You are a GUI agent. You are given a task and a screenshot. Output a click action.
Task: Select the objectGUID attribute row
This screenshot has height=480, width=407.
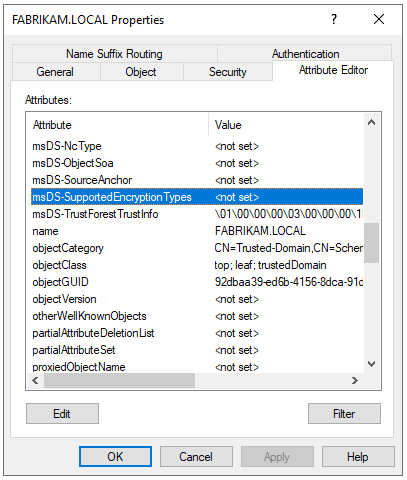point(197,282)
